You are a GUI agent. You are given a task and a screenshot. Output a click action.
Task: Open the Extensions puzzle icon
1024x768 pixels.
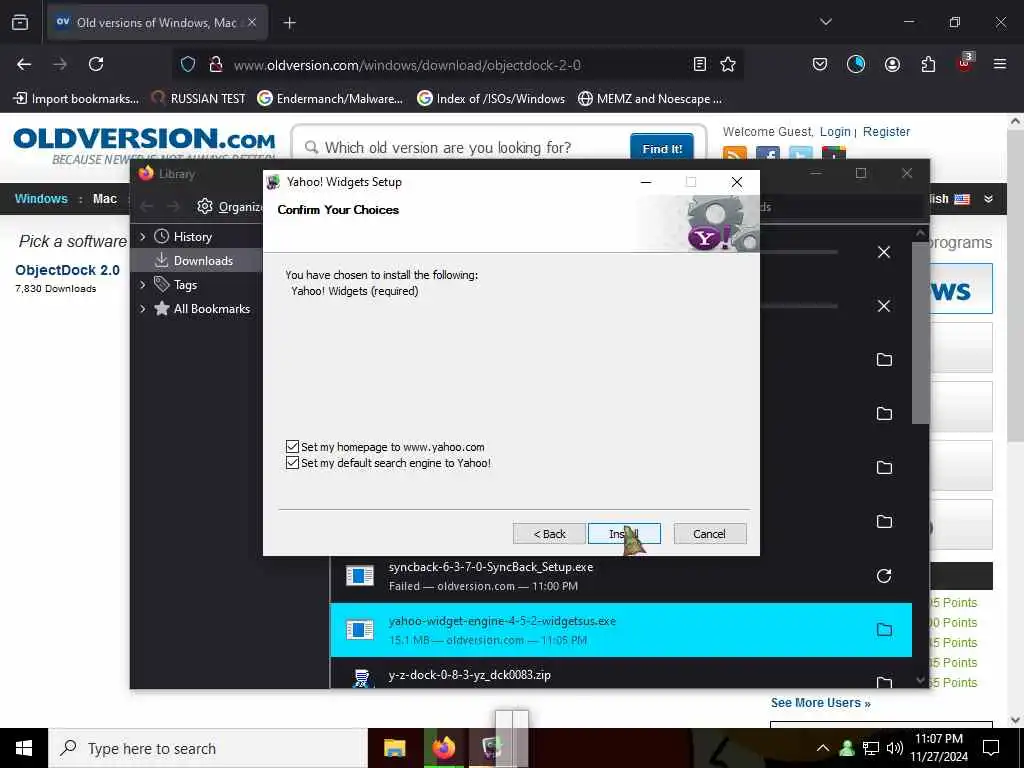pyautogui.click(x=928, y=64)
